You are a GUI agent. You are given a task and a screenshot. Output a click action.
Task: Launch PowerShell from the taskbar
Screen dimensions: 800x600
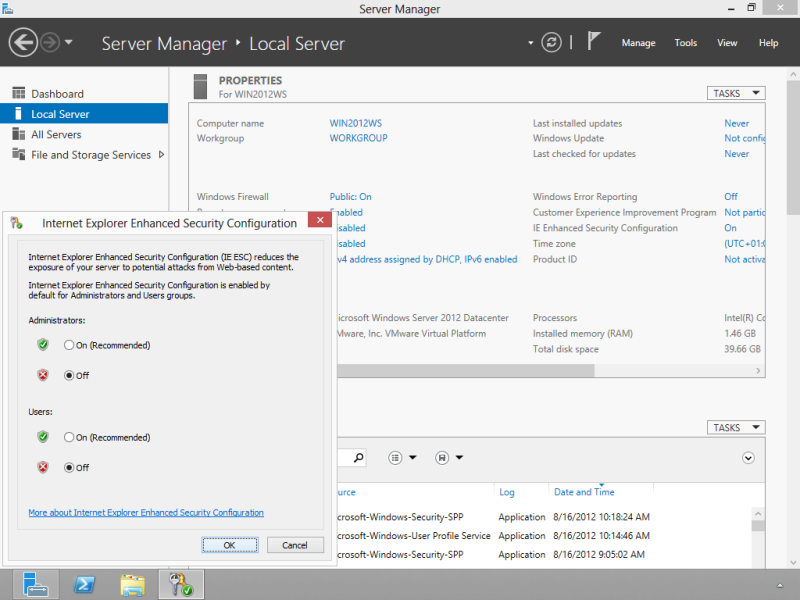click(85, 585)
